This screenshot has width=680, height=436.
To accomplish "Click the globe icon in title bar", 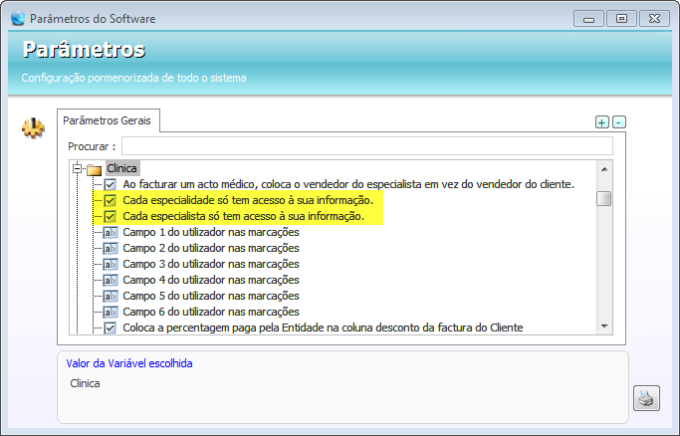I will (18, 19).
